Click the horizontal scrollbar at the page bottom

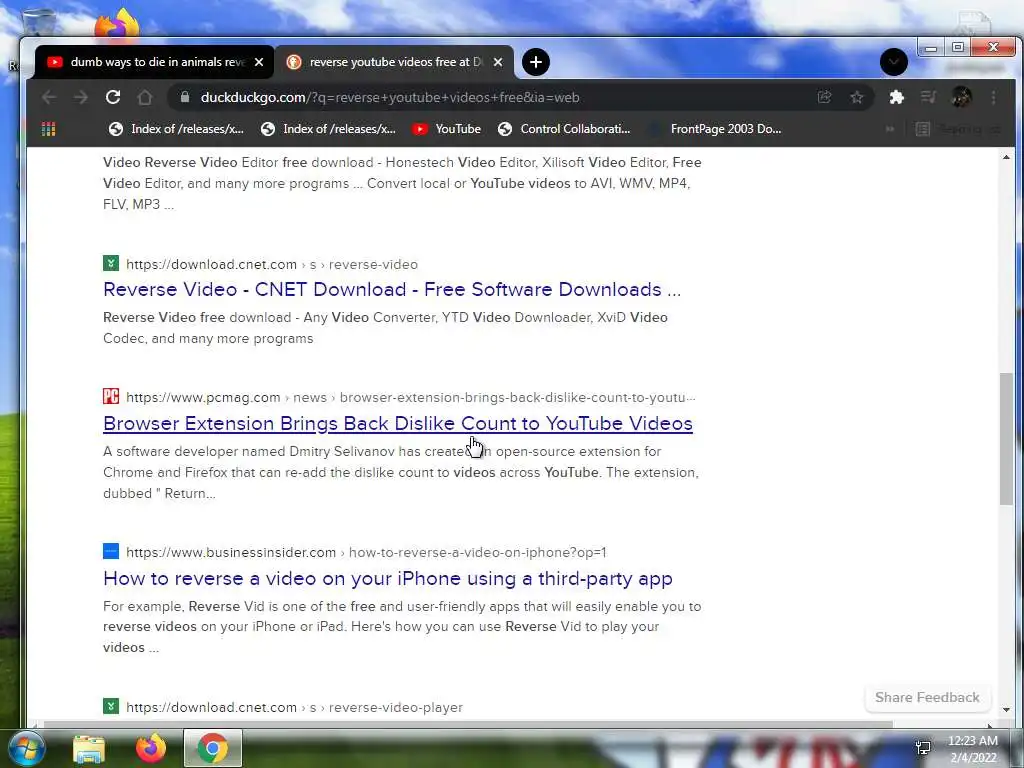tap(468, 724)
